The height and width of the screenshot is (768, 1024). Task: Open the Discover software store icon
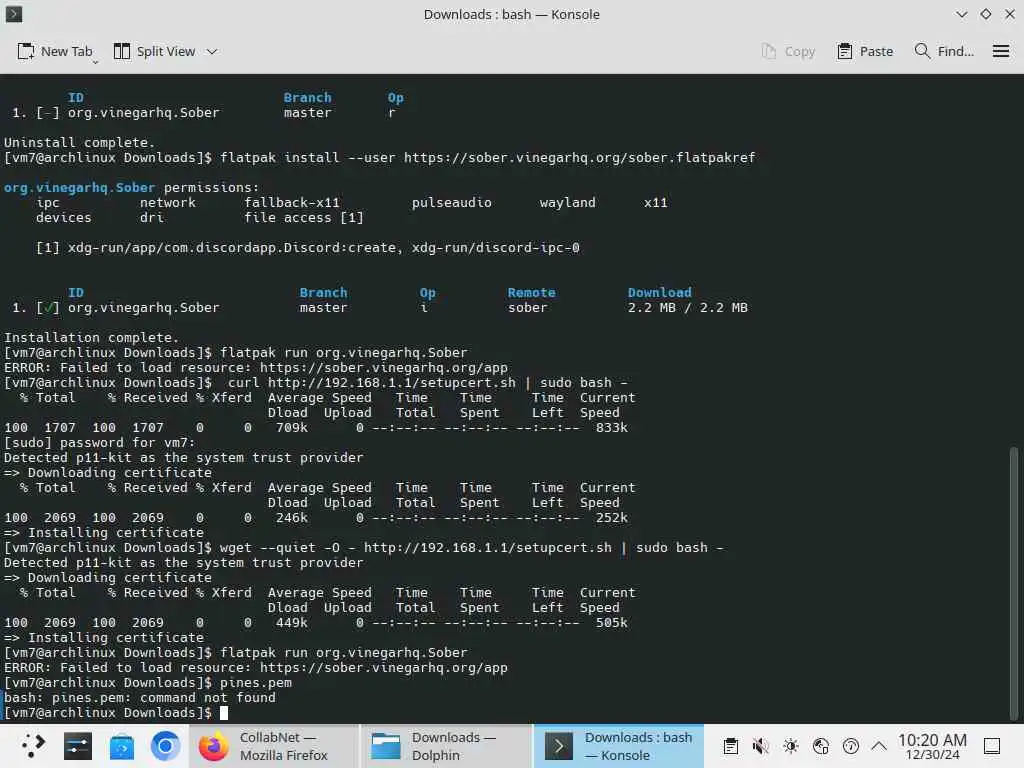pos(121,746)
